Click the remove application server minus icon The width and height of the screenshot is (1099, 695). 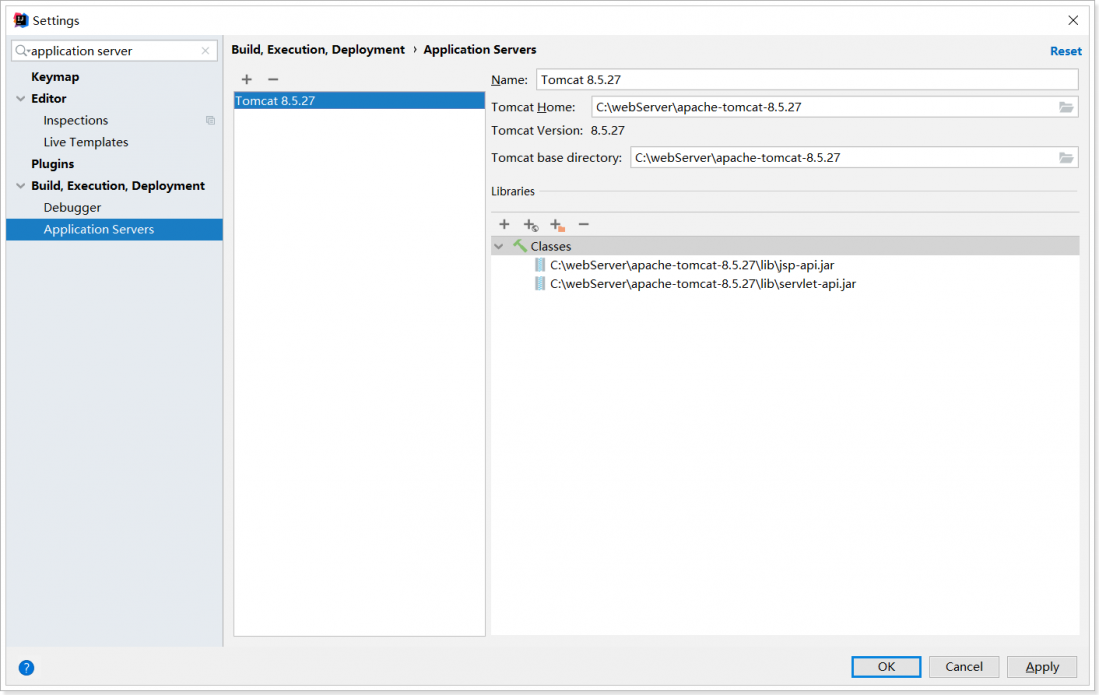click(272, 79)
